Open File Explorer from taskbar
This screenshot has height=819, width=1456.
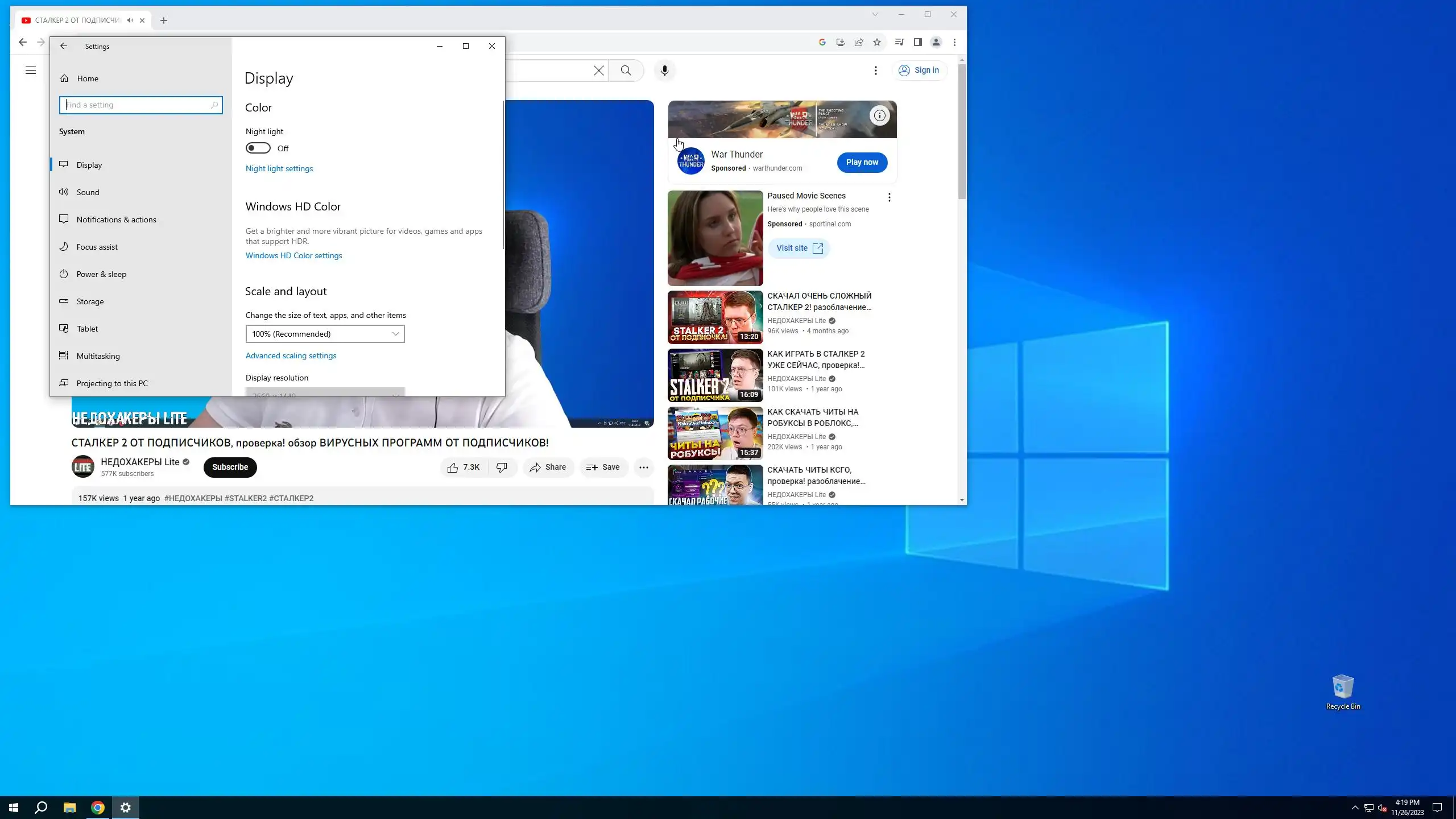[x=69, y=808]
